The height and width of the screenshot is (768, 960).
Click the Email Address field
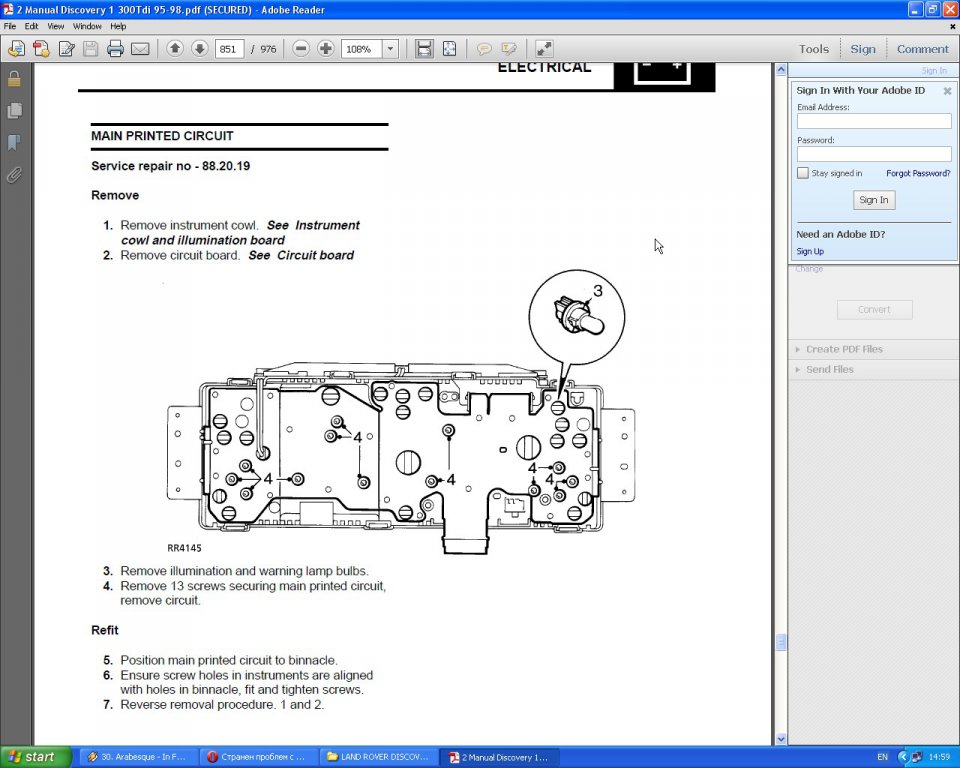click(874, 121)
